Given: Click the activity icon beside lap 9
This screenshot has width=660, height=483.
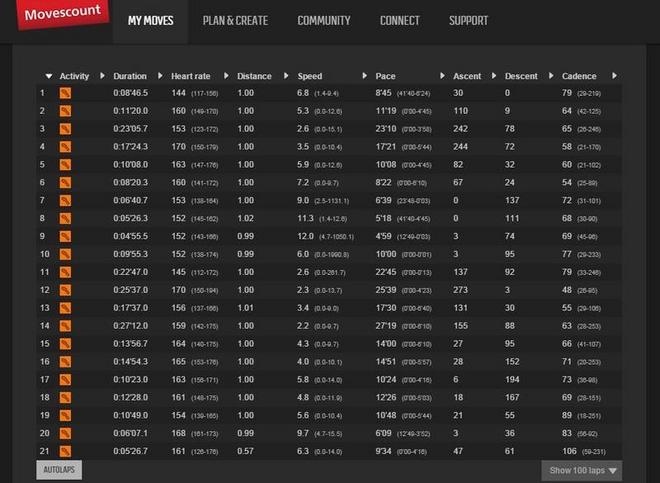Looking at the screenshot, I should pos(66,236).
